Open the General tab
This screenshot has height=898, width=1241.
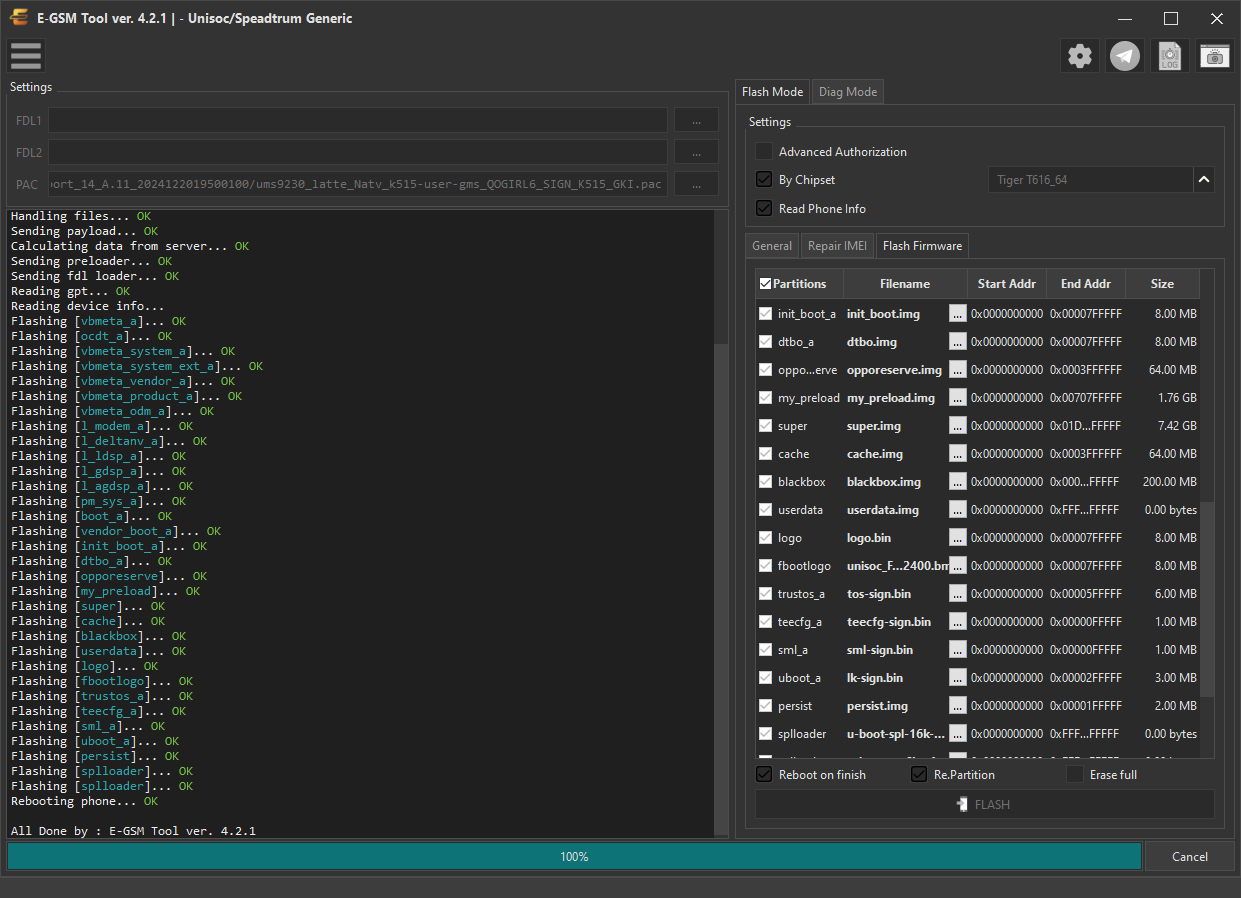(772, 246)
